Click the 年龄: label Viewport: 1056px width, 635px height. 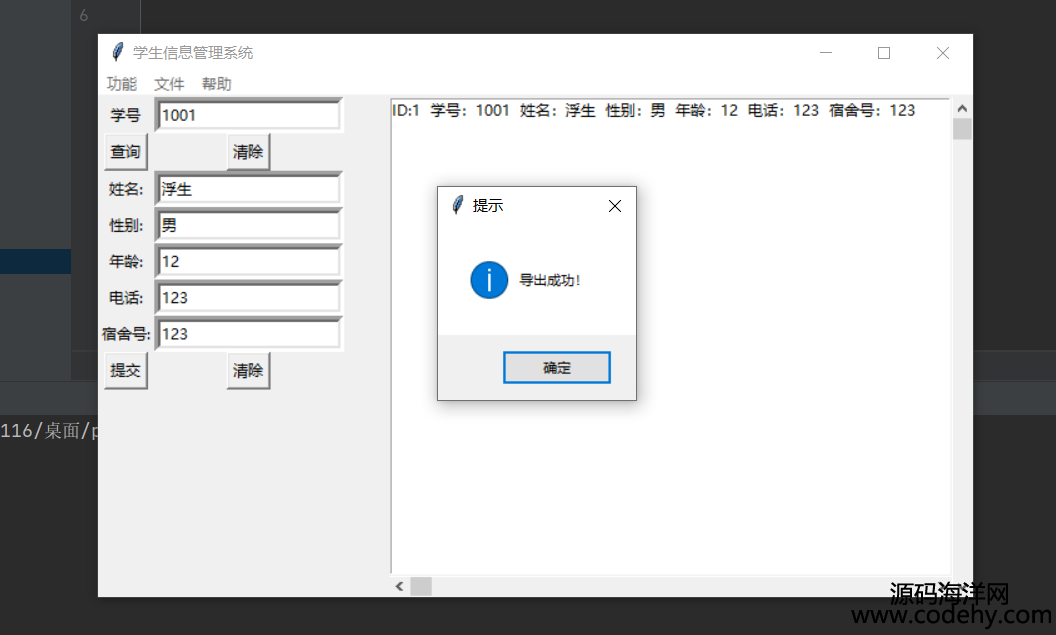pyautogui.click(x=127, y=261)
